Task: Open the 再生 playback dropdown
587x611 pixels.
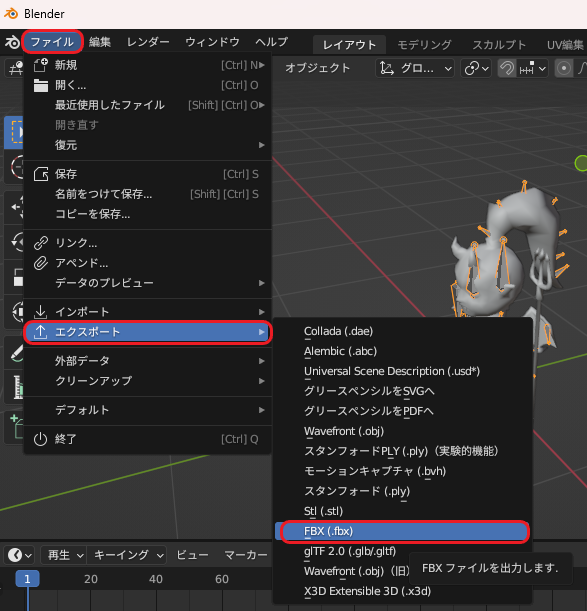Action: coord(64,555)
